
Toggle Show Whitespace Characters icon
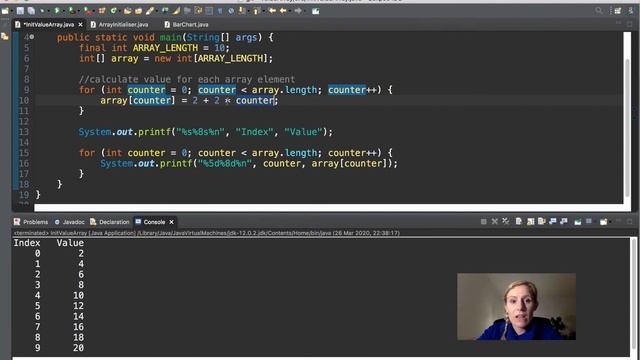220,11
